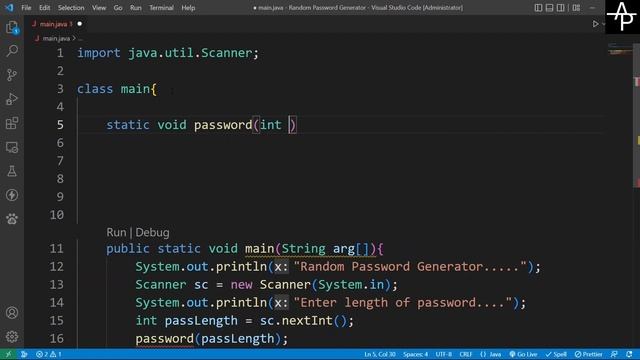640x360 pixels.
Task: Toggle the bottom panel layout
Action: 549,8
